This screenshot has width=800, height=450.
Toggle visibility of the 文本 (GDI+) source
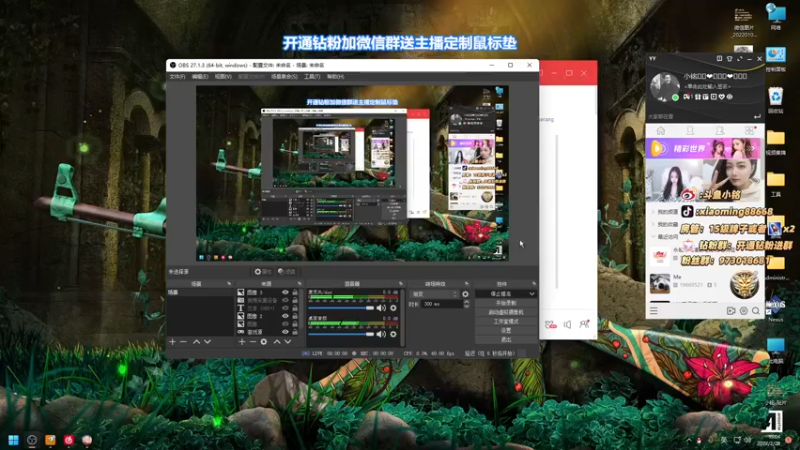(285, 308)
